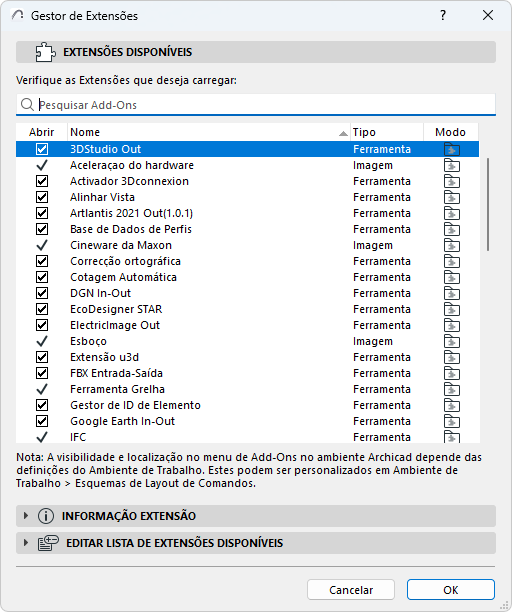Click the Imagem type cell for Esboço

[373, 341]
